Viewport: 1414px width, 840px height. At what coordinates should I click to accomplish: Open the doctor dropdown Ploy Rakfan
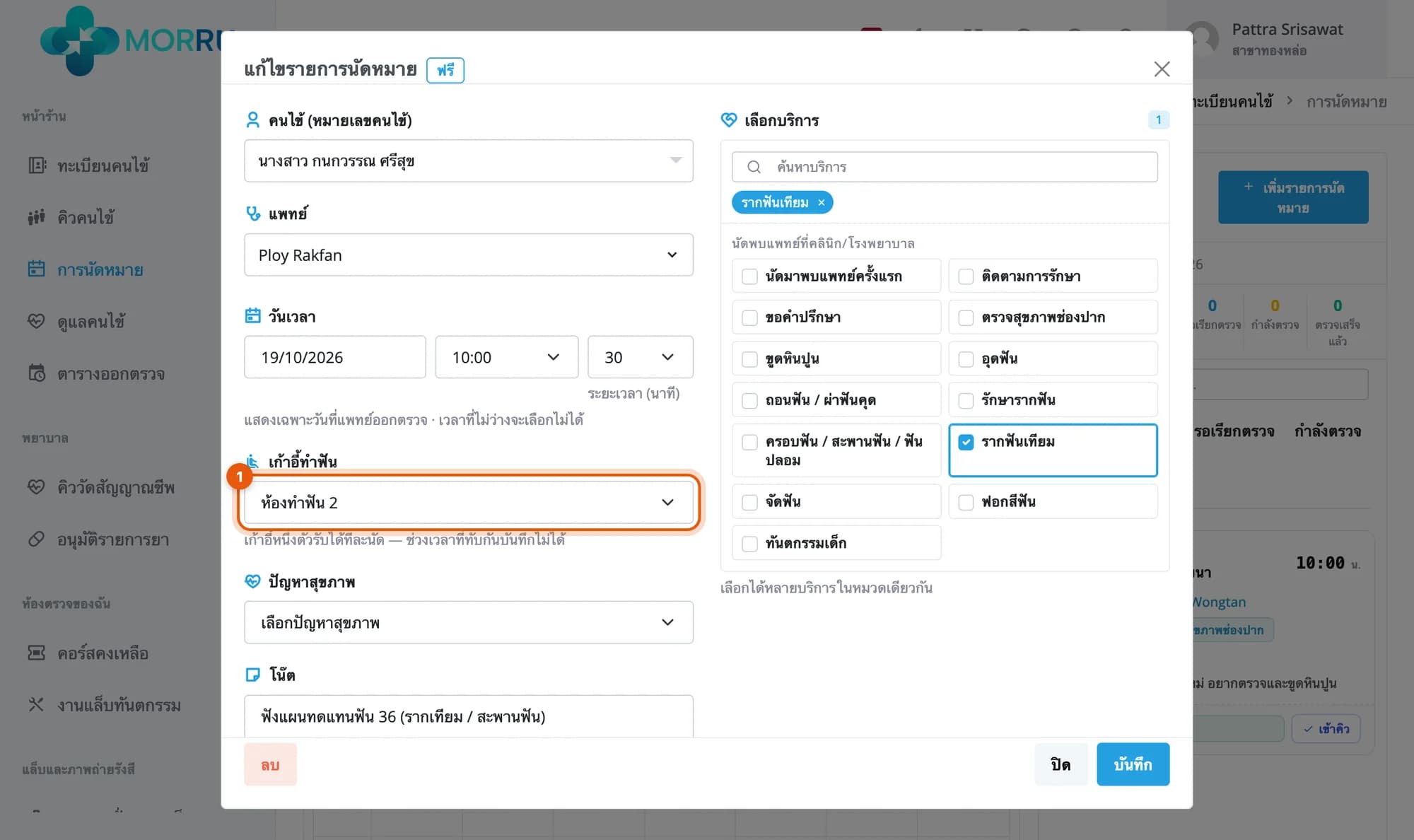tap(469, 255)
